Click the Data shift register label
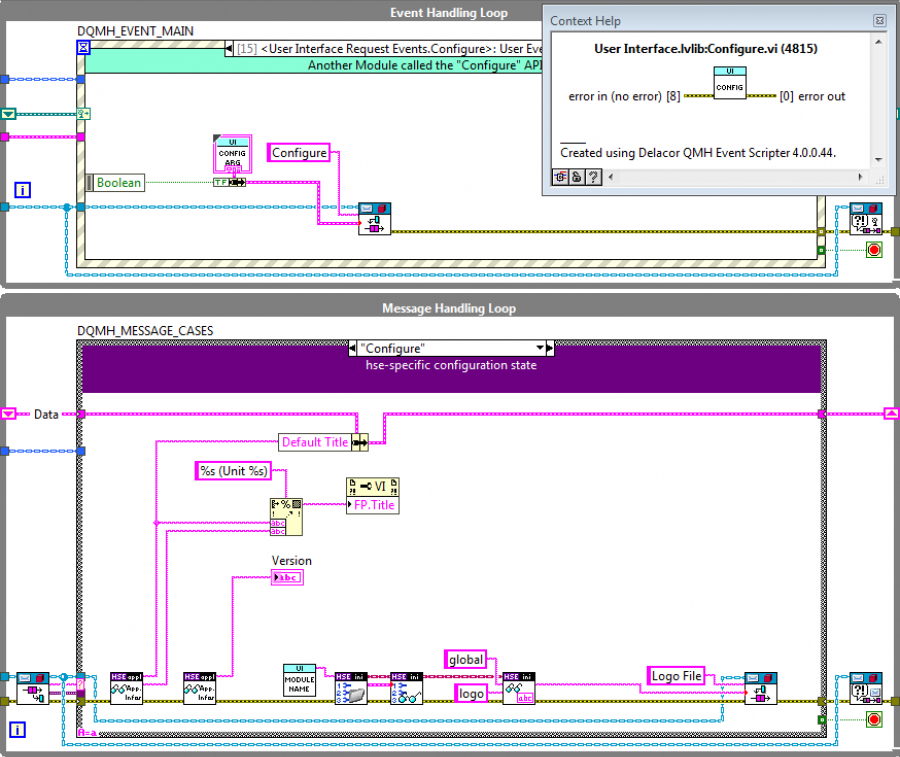Screen dimensions: 900x757 pos(46,414)
